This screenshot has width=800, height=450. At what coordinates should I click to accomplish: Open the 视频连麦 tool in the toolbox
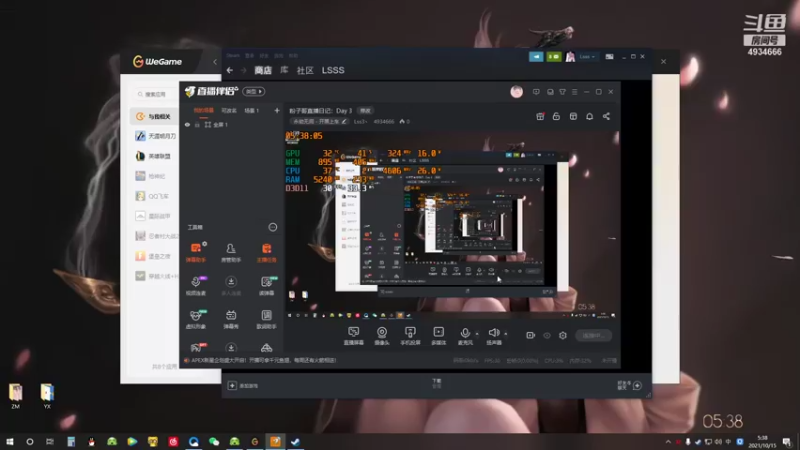pyautogui.click(x=196, y=285)
